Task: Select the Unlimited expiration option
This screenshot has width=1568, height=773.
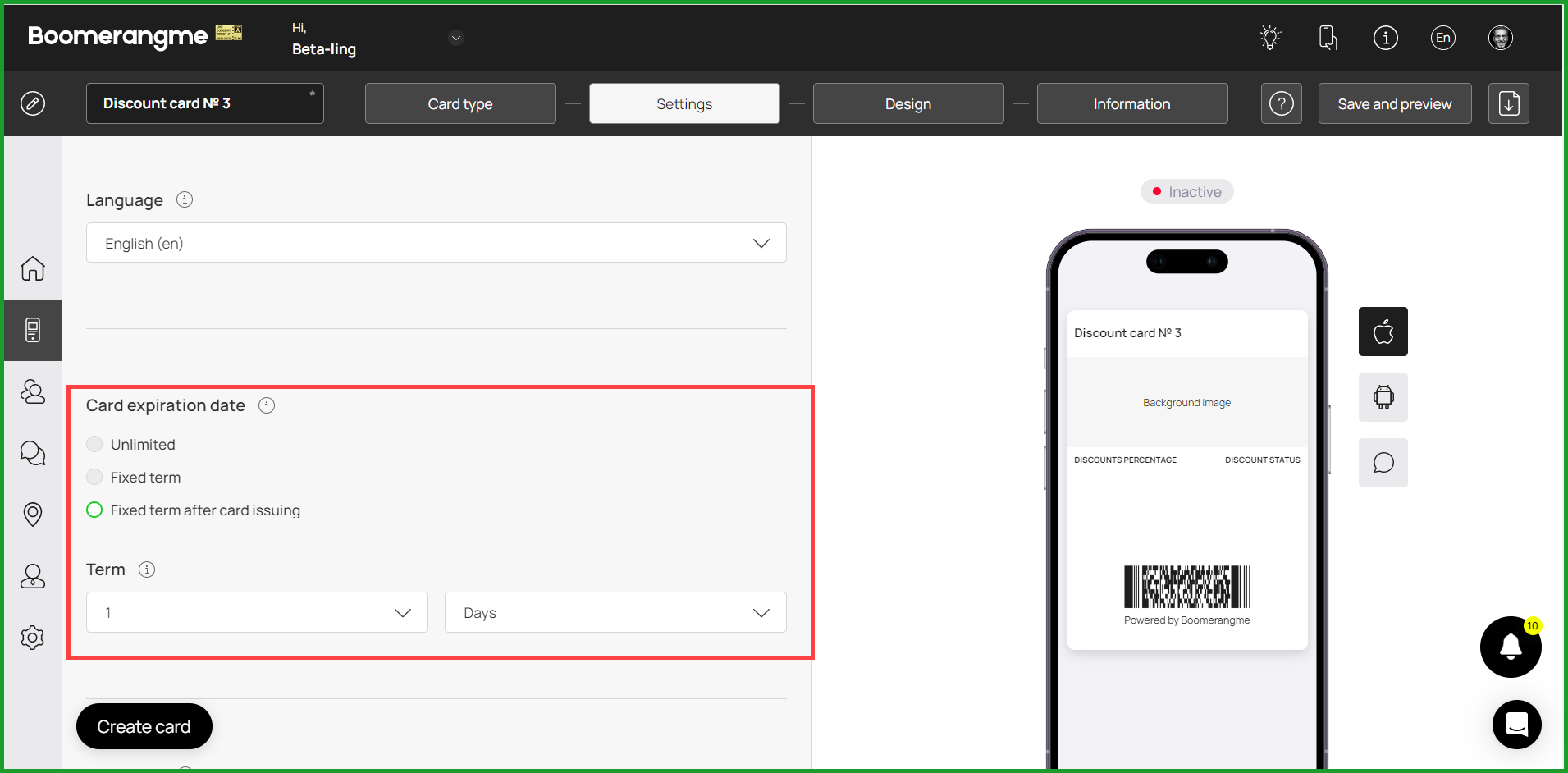Action: click(x=95, y=444)
